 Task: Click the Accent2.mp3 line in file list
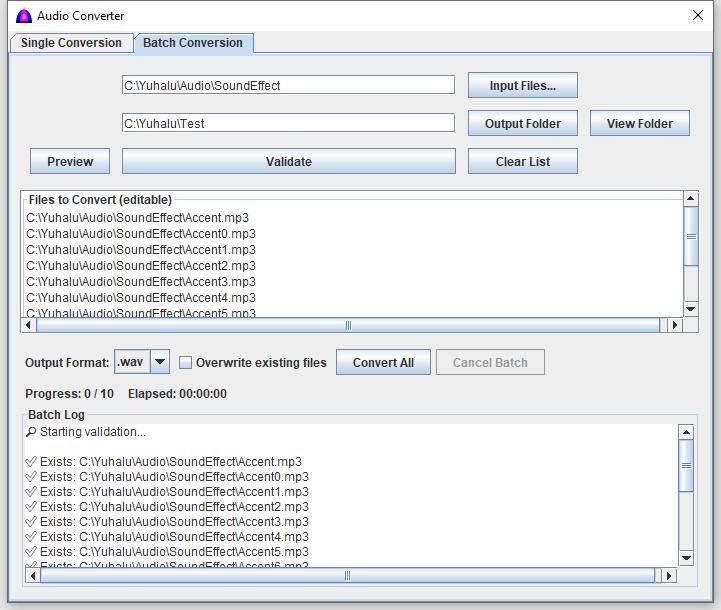[141, 266]
